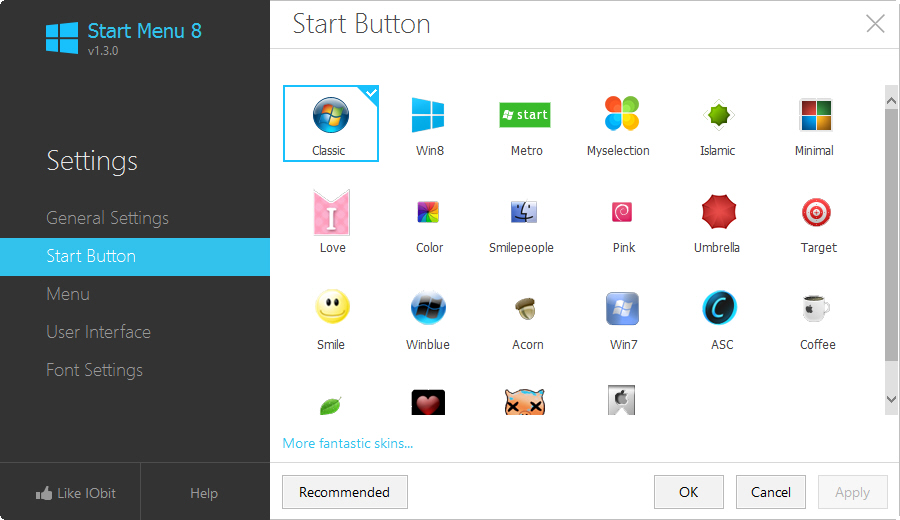Open Font Settings page
Viewport: 900px width, 520px height.
coord(94,370)
